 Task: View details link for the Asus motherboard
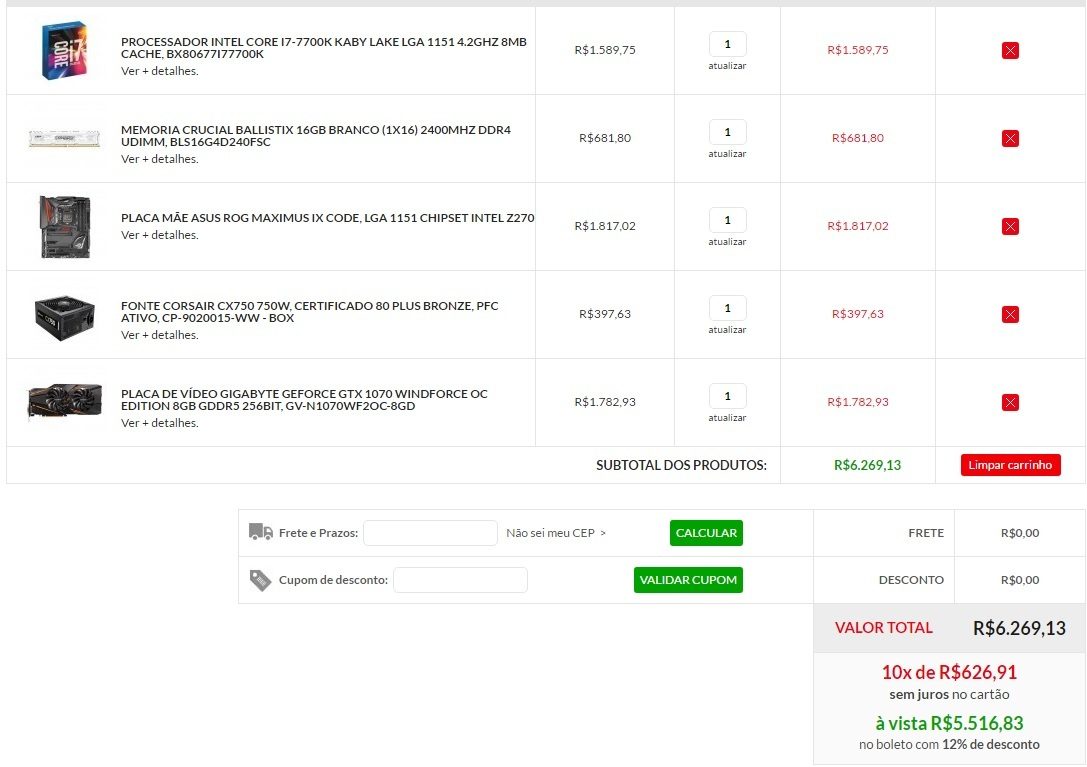(x=160, y=235)
